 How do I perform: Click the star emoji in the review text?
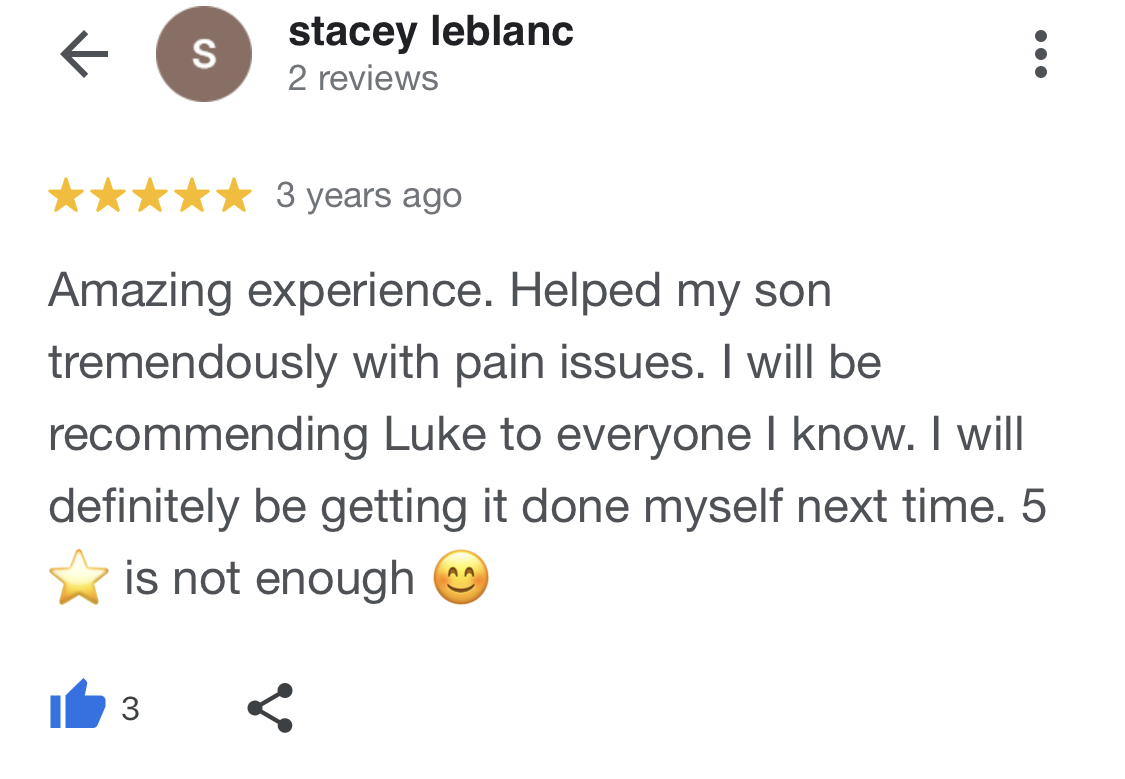click(x=79, y=577)
